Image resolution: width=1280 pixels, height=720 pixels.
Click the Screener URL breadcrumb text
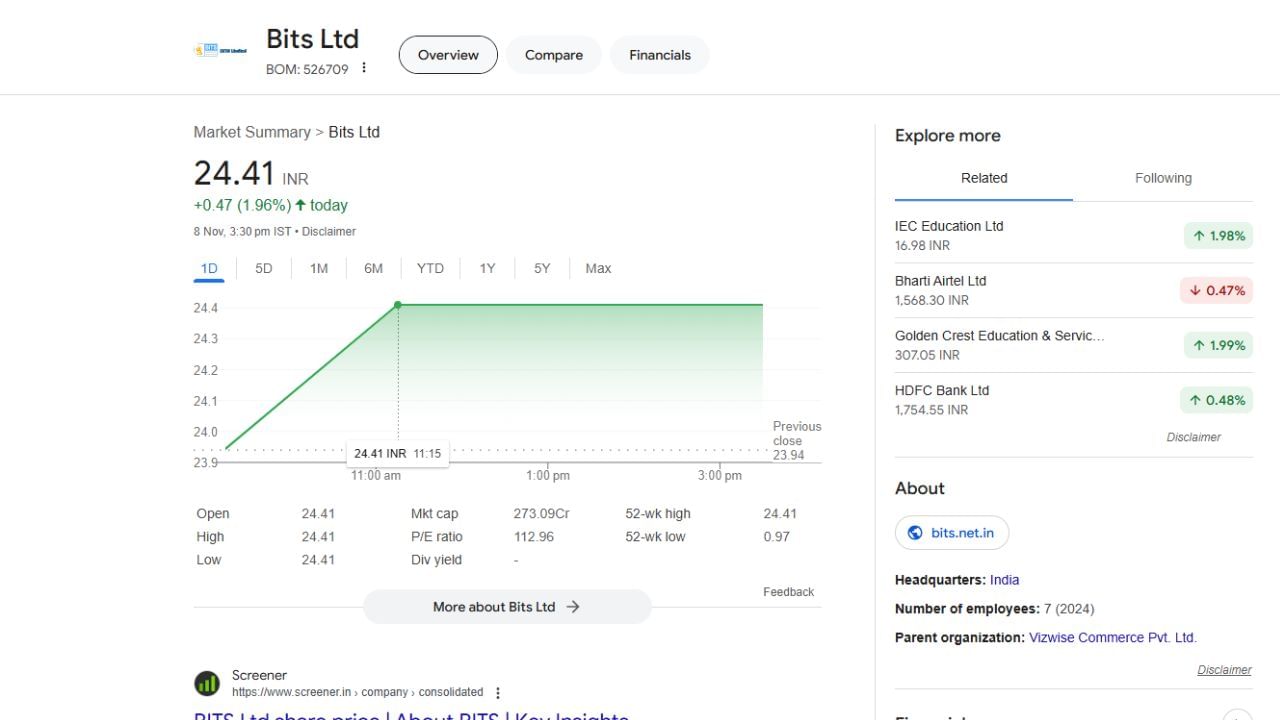click(x=357, y=692)
